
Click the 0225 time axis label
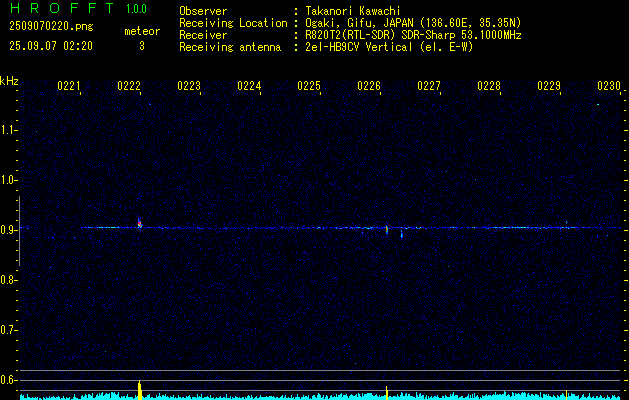pyautogui.click(x=309, y=86)
